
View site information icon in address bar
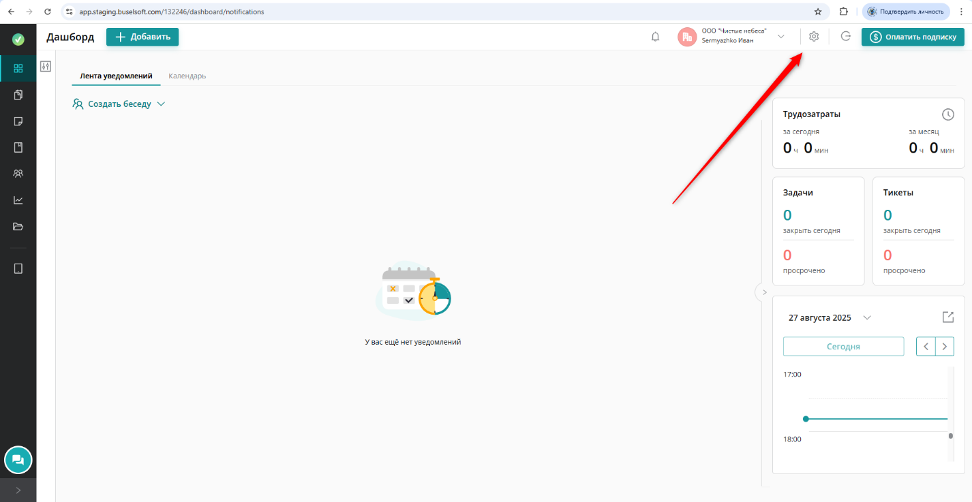[x=69, y=11]
